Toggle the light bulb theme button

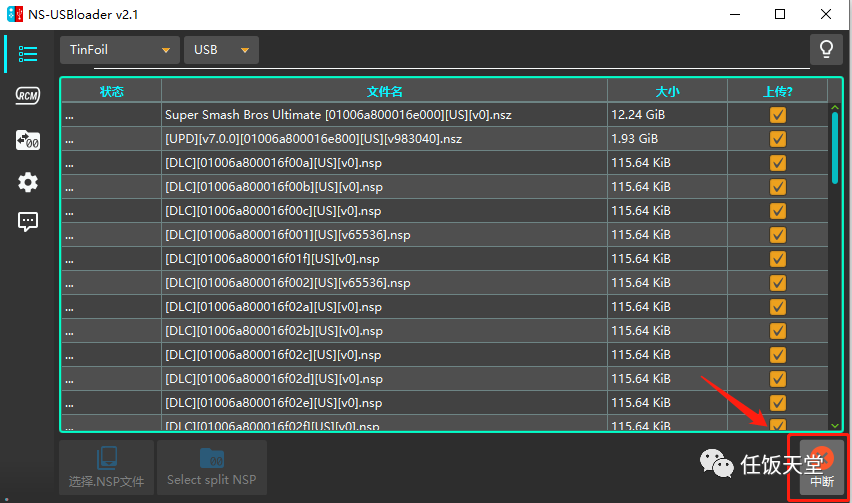826,49
